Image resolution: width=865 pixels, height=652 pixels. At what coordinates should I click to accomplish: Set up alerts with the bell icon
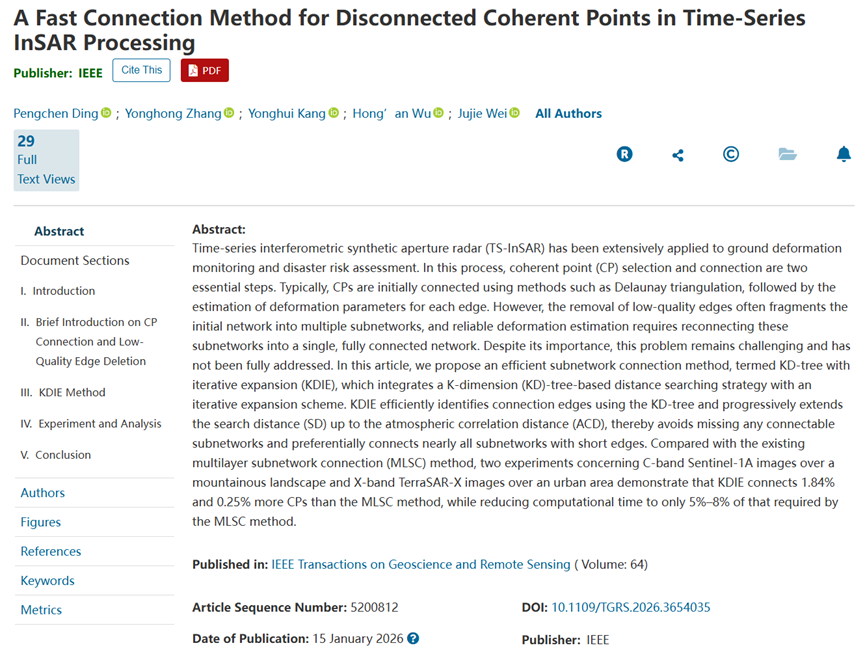pos(843,154)
